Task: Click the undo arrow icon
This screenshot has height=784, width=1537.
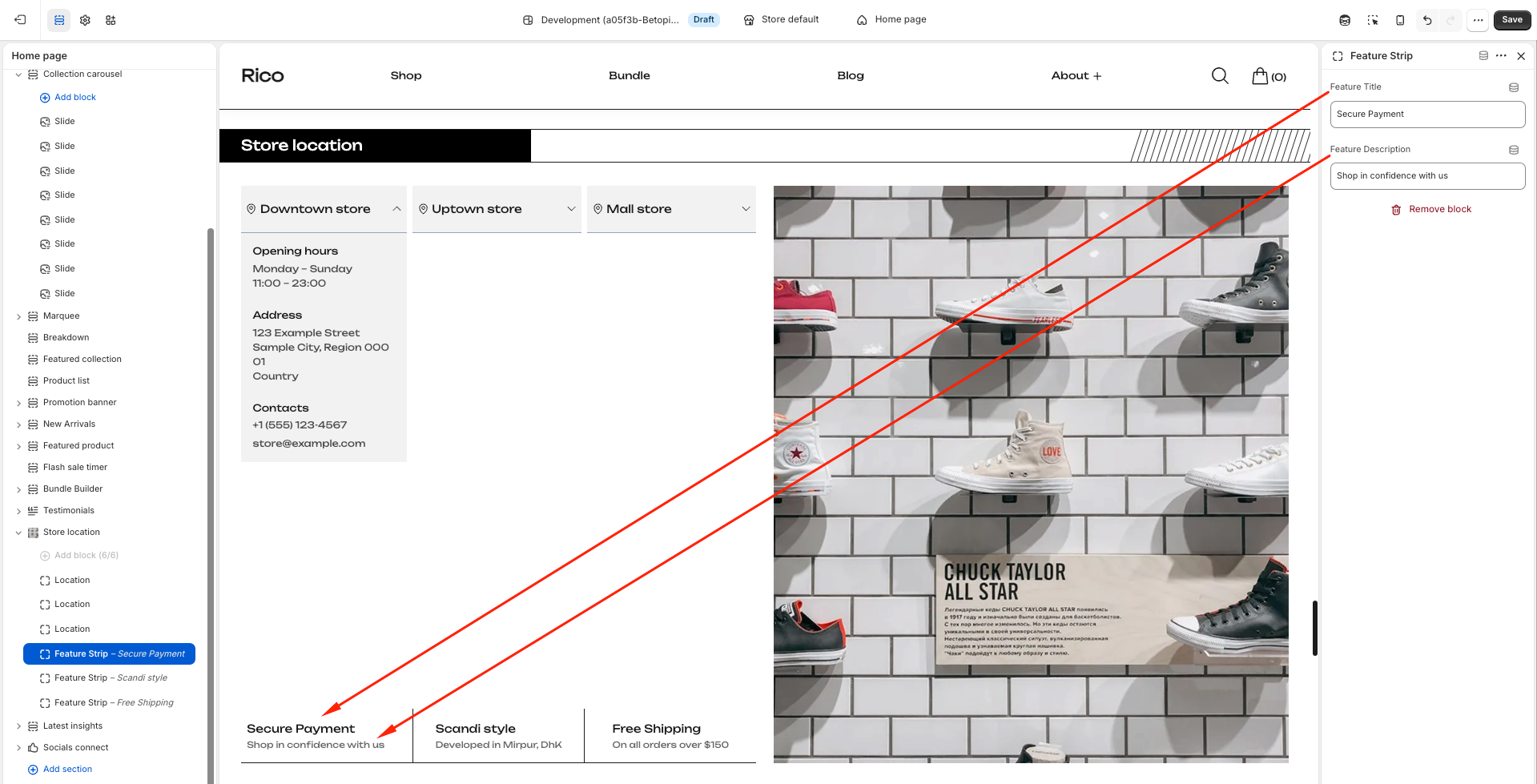Action: (1427, 20)
